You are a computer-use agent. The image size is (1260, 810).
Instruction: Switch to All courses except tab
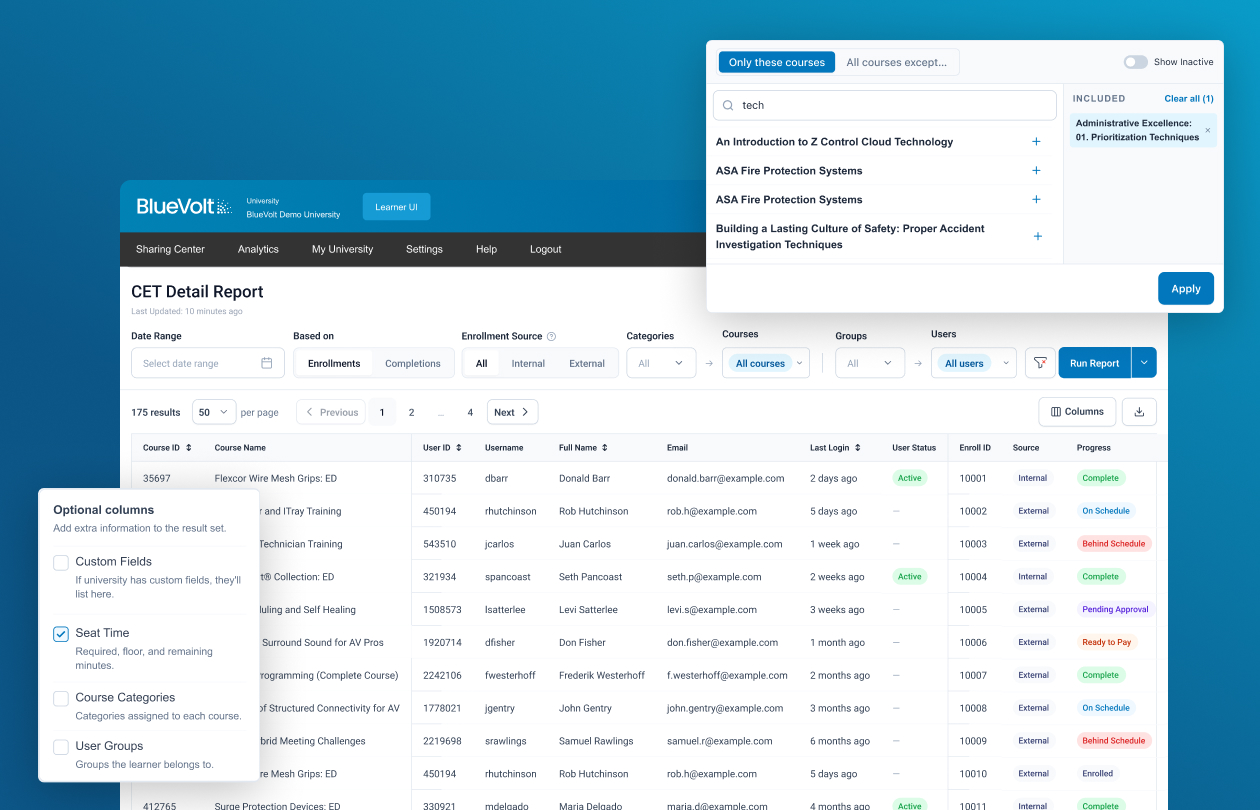point(896,62)
